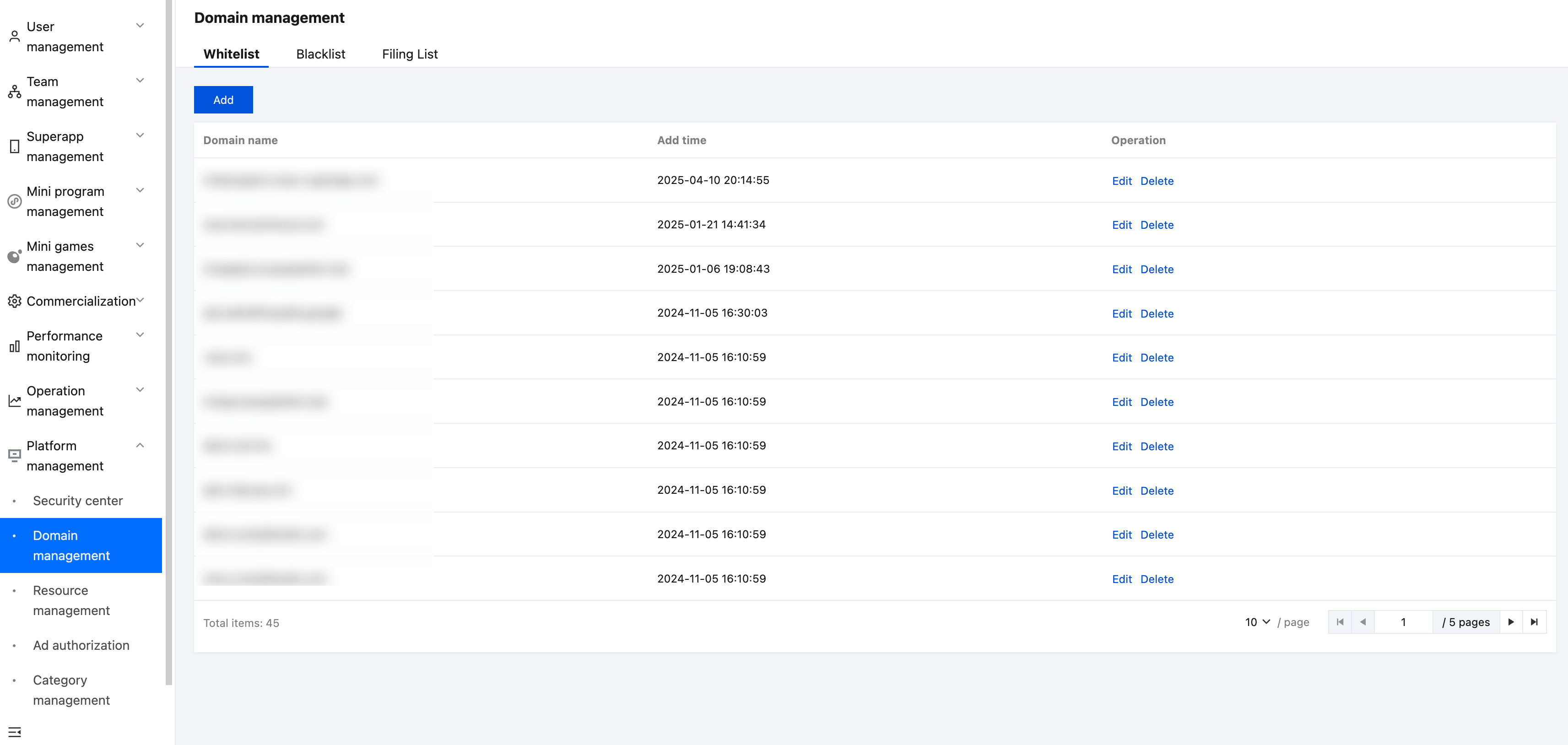Click the Team management org icon
Screen dimensions: 1568x745
tap(15, 92)
